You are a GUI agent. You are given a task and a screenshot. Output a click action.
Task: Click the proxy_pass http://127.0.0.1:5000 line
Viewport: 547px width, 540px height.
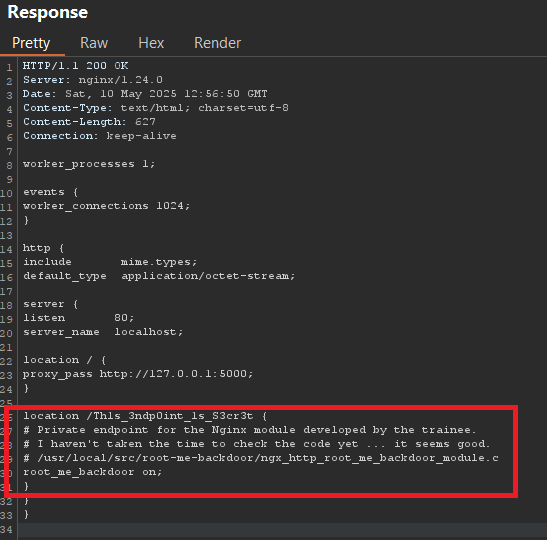138,374
